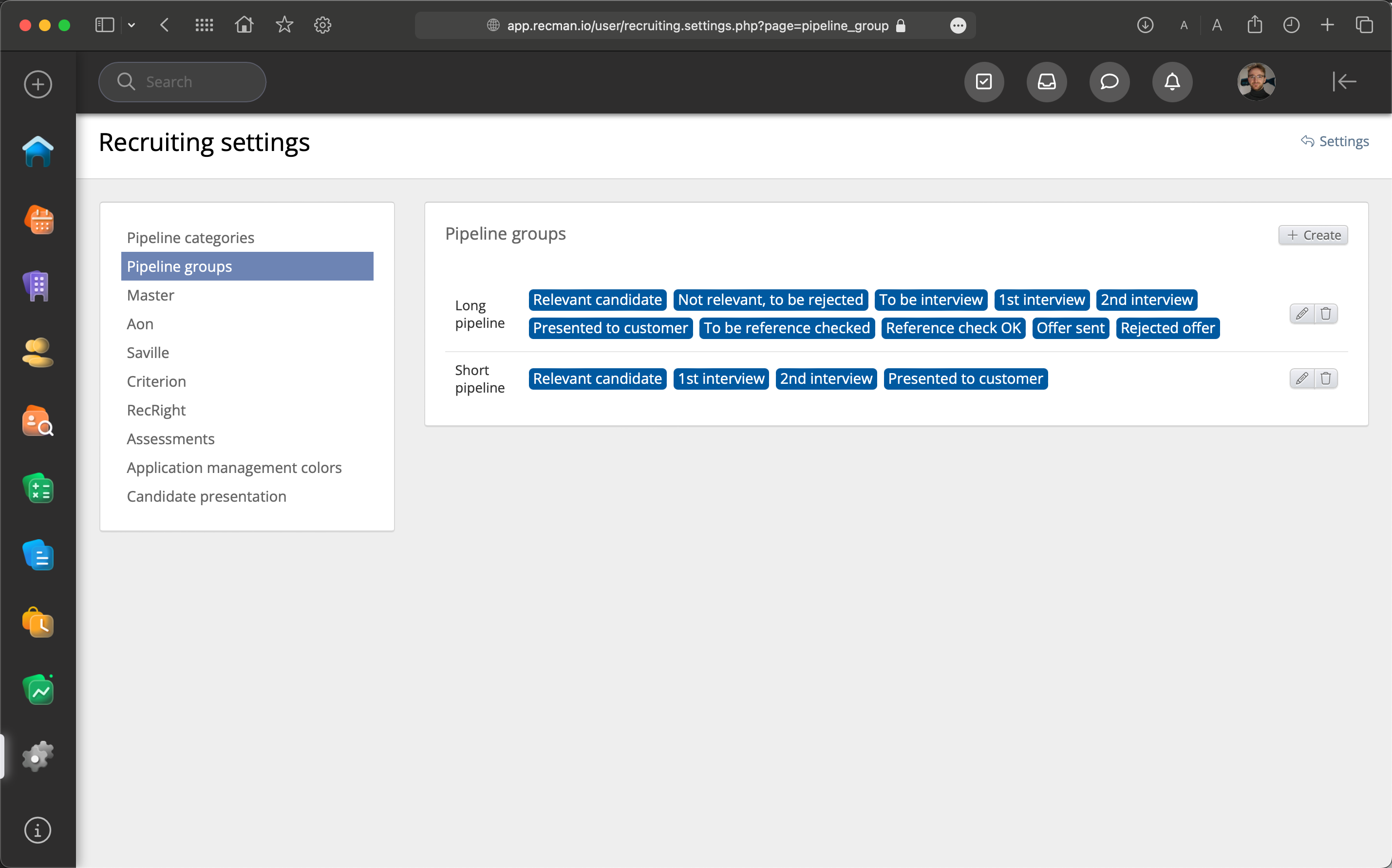
Task: Open the inbox tray icon
Action: pyautogui.click(x=1047, y=82)
